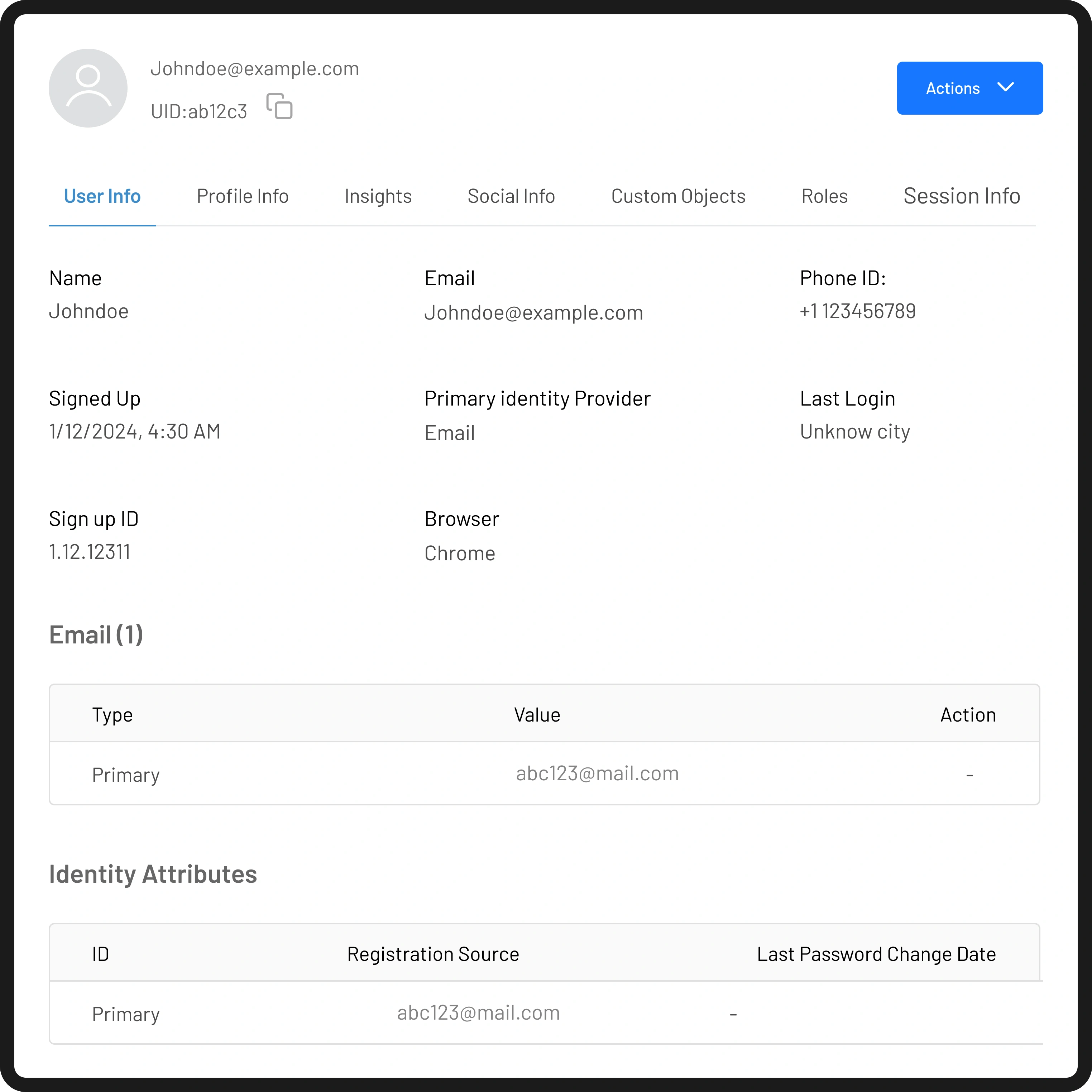
Task: Click the Type column header
Action: point(112,714)
